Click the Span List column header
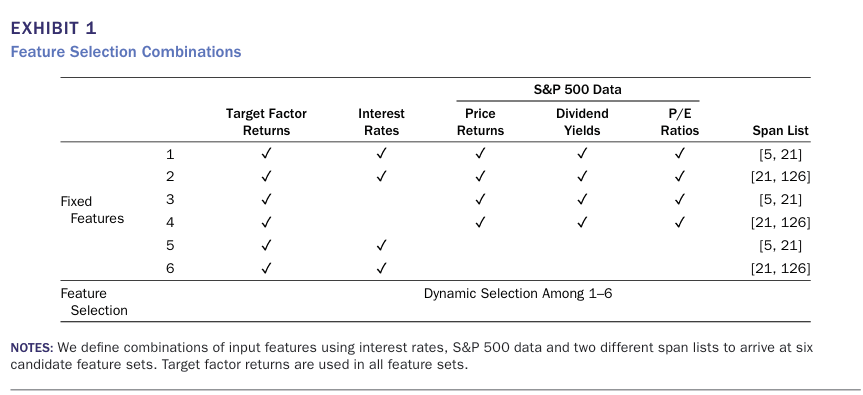This screenshot has width=863, height=395. (x=781, y=131)
